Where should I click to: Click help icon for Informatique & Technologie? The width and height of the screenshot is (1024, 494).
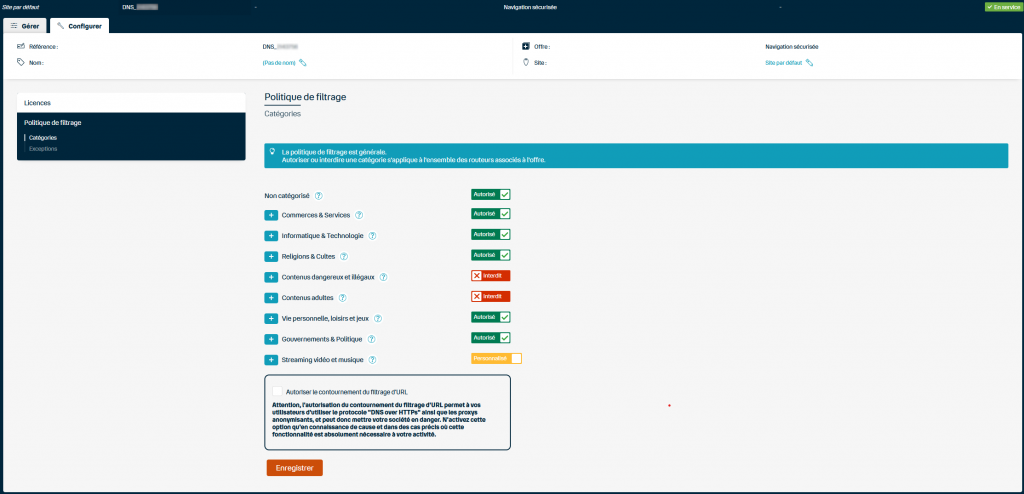[x=372, y=236]
